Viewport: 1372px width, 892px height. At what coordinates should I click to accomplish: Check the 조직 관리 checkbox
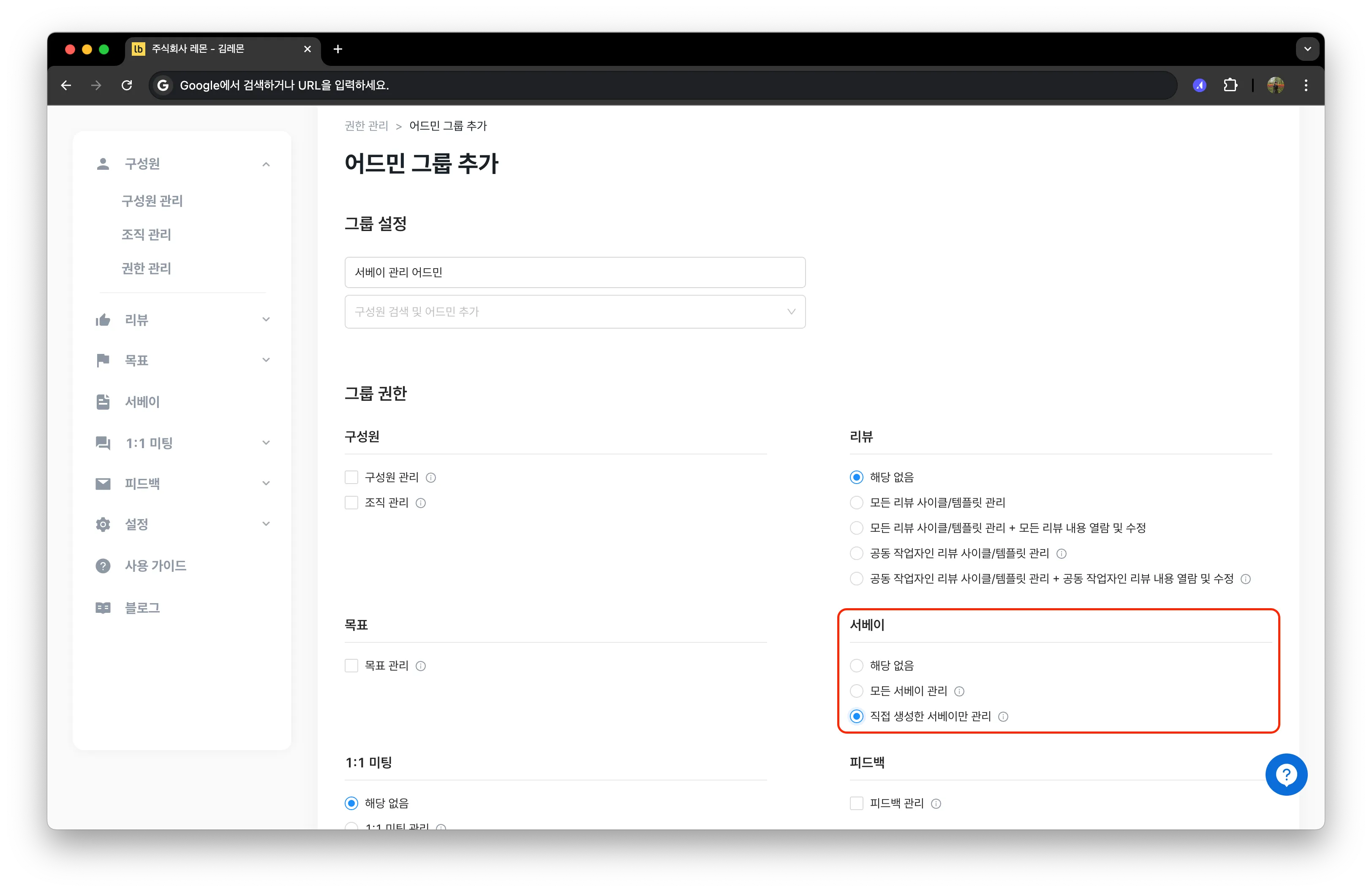pyautogui.click(x=351, y=503)
